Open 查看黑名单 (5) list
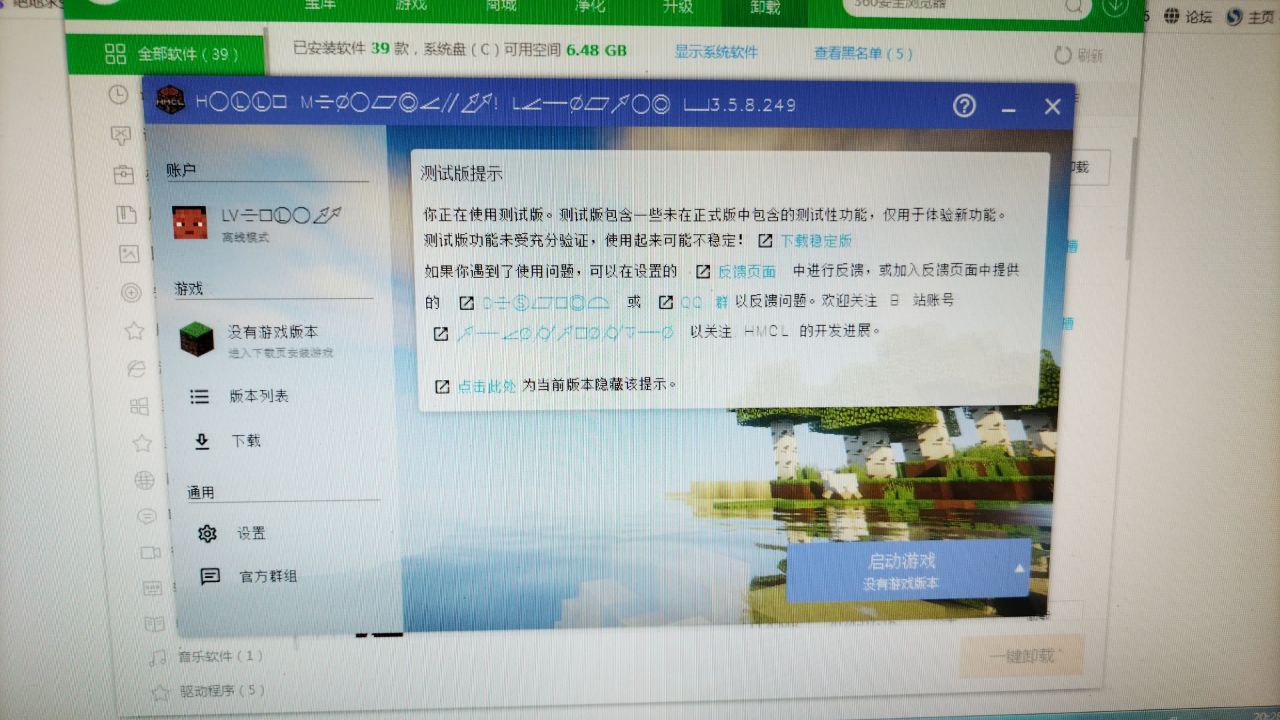The height and width of the screenshot is (720, 1280). click(x=862, y=53)
